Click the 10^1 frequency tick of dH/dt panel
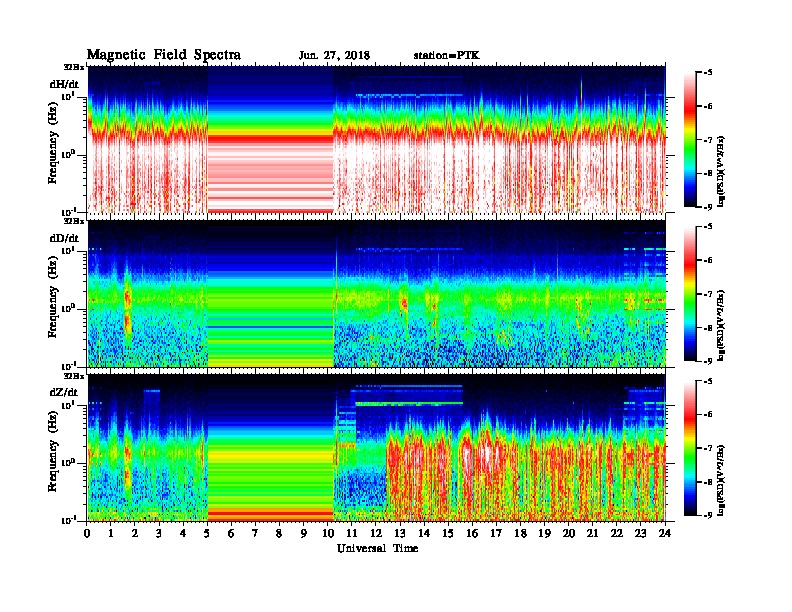This screenshot has height=612, width=792. point(68,96)
